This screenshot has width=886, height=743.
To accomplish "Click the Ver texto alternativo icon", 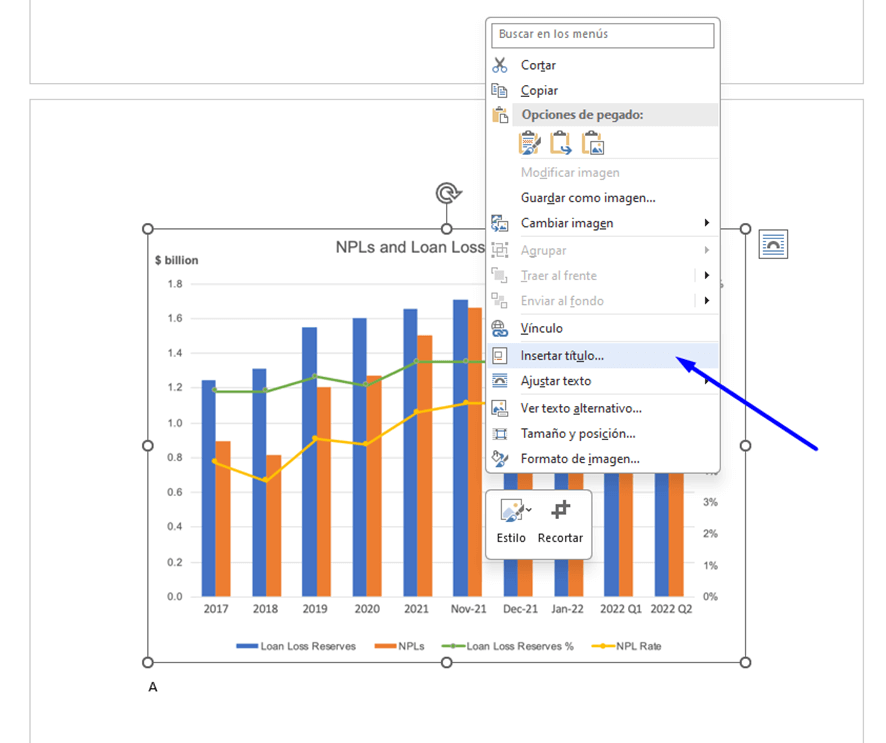I will [x=500, y=408].
